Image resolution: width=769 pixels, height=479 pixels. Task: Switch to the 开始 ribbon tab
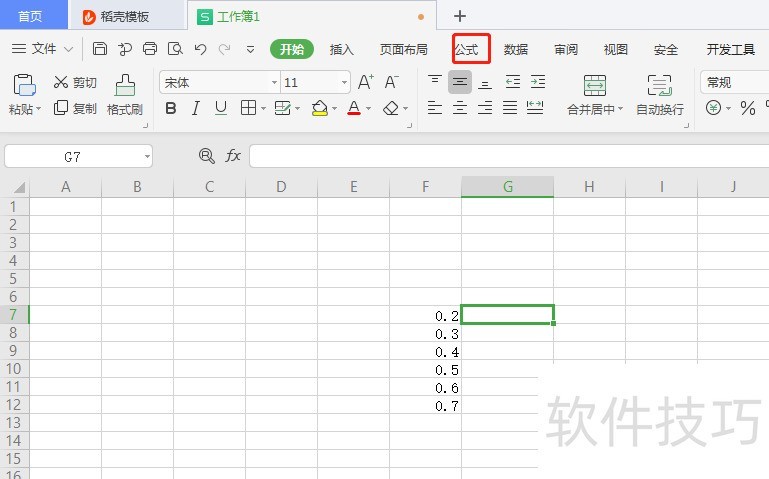292,49
